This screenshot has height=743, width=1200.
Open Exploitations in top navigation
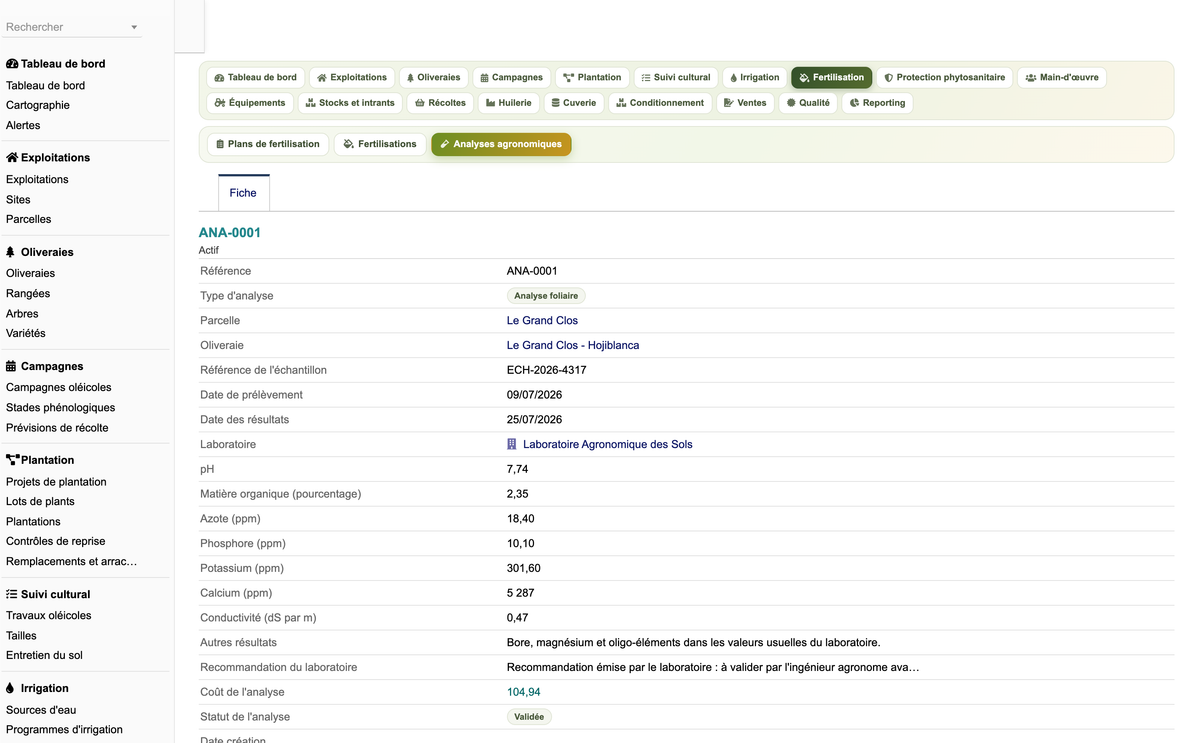[x=352, y=77]
